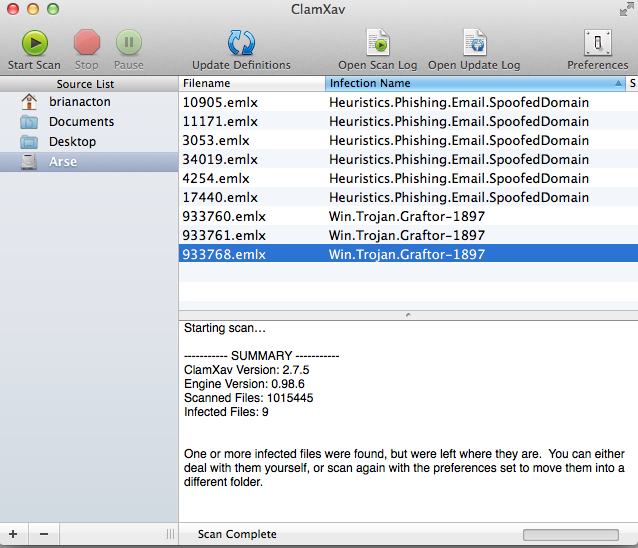Select the 4254.emlx file

[216, 179]
